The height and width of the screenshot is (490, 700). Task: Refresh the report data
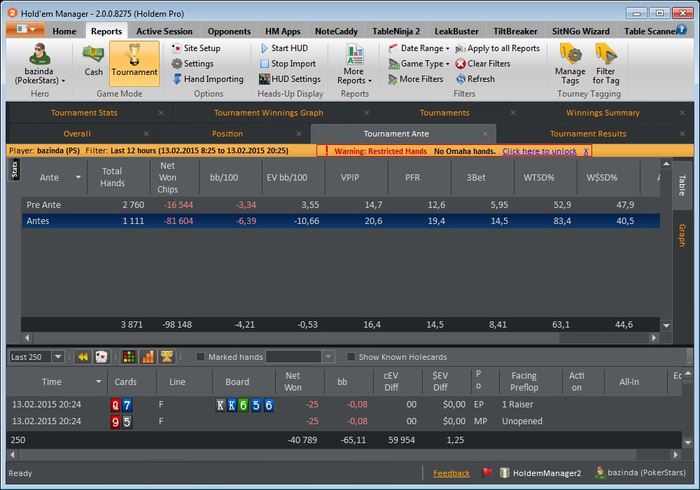[x=475, y=79]
